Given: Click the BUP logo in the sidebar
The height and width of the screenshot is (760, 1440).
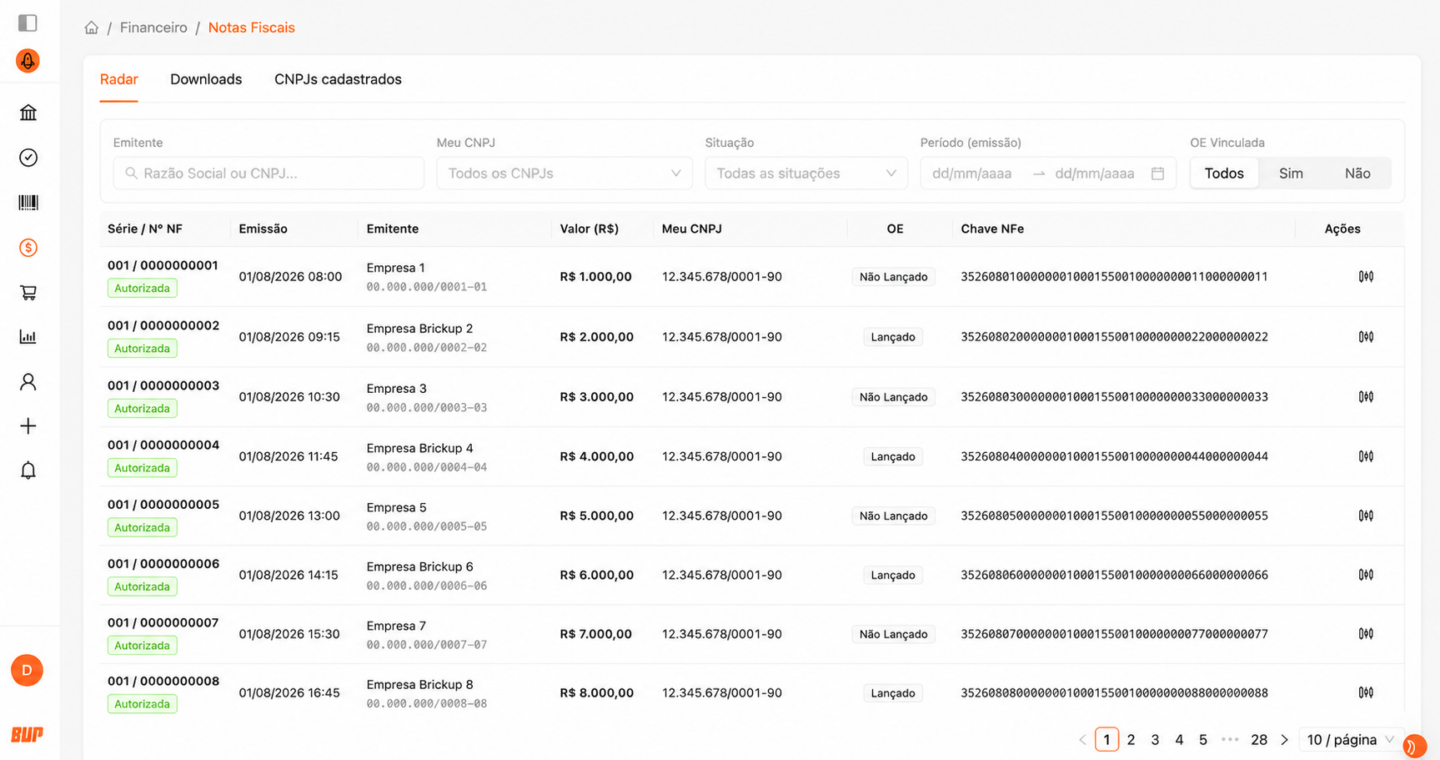Looking at the screenshot, I should tap(27, 734).
